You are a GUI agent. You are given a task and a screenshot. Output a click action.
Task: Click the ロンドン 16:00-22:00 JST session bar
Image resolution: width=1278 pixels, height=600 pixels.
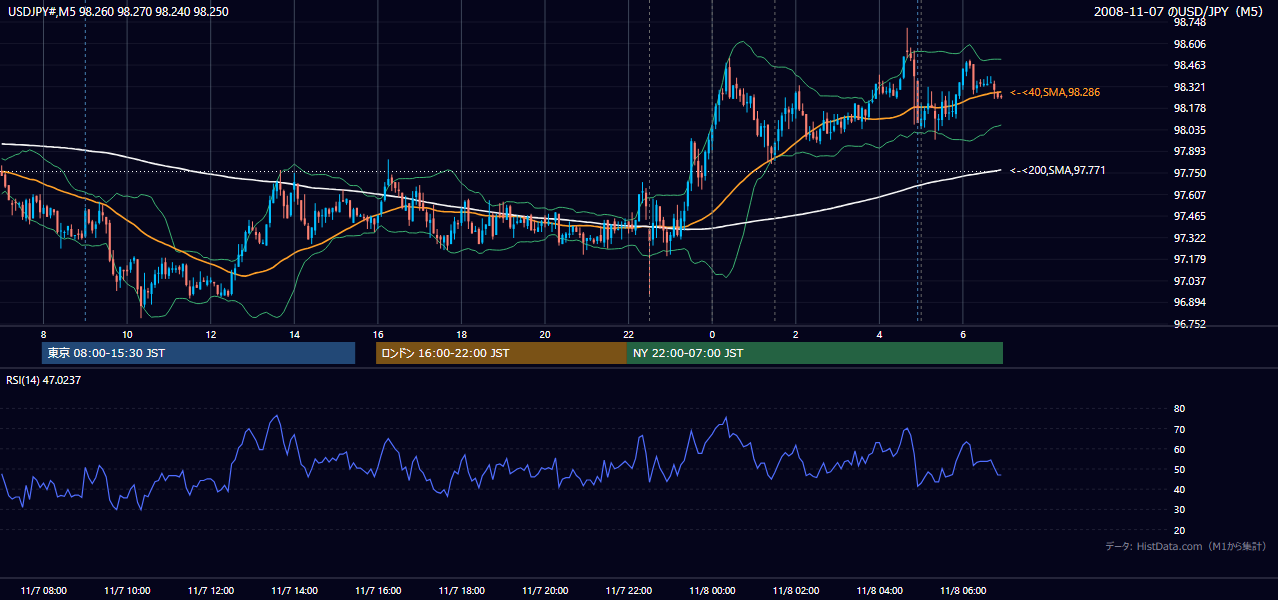coord(501,353)
